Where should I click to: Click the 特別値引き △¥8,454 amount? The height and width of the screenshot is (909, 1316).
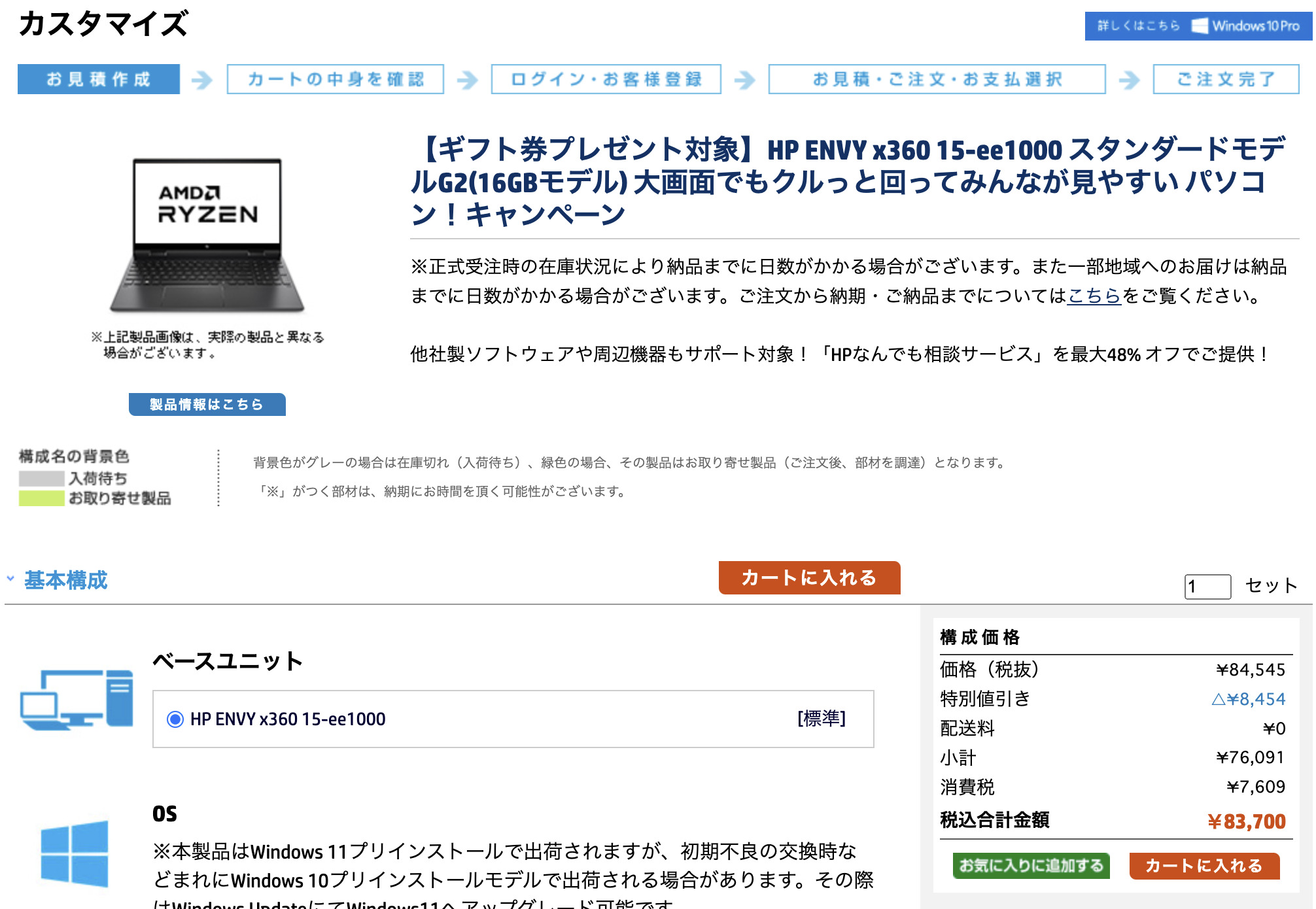(1249, 699)
